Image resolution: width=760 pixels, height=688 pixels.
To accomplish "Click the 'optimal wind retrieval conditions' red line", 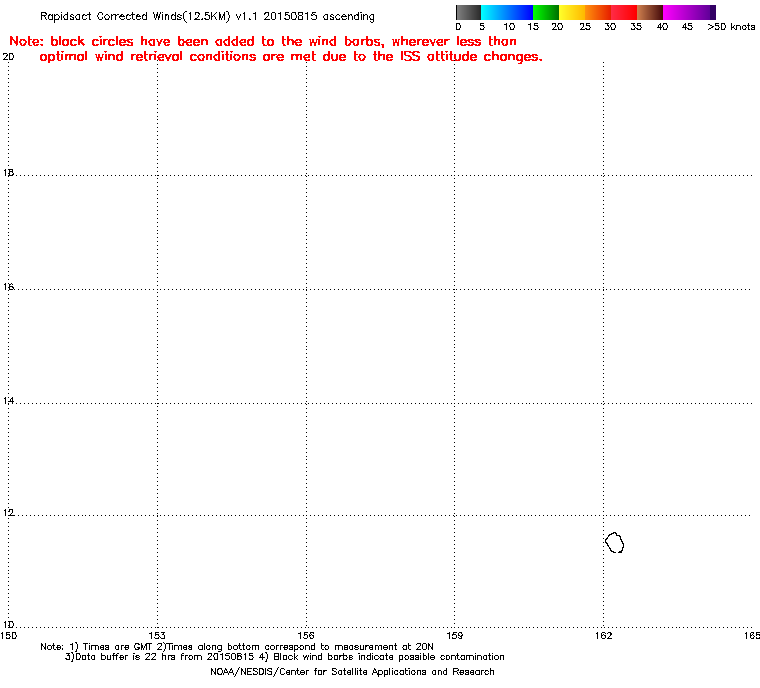I will (291, 57).
